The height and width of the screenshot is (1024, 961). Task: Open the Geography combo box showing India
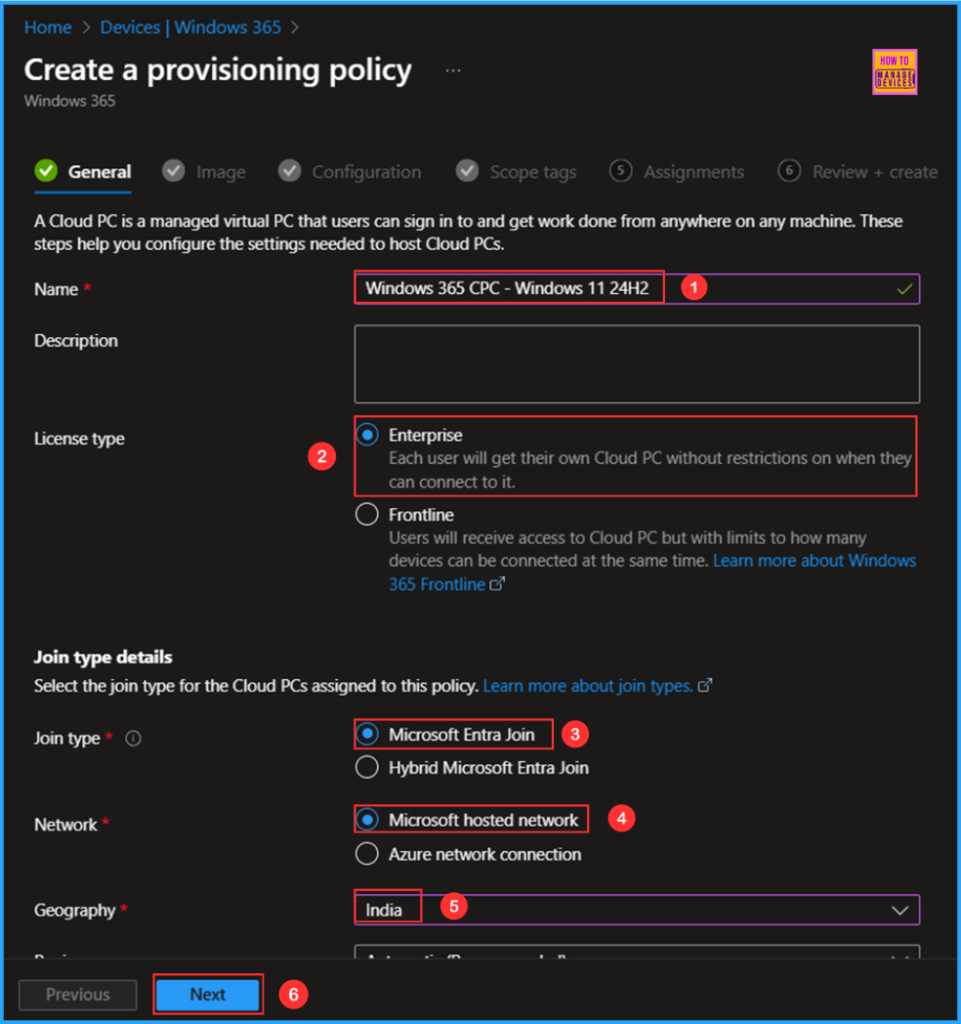coord(637,910)
